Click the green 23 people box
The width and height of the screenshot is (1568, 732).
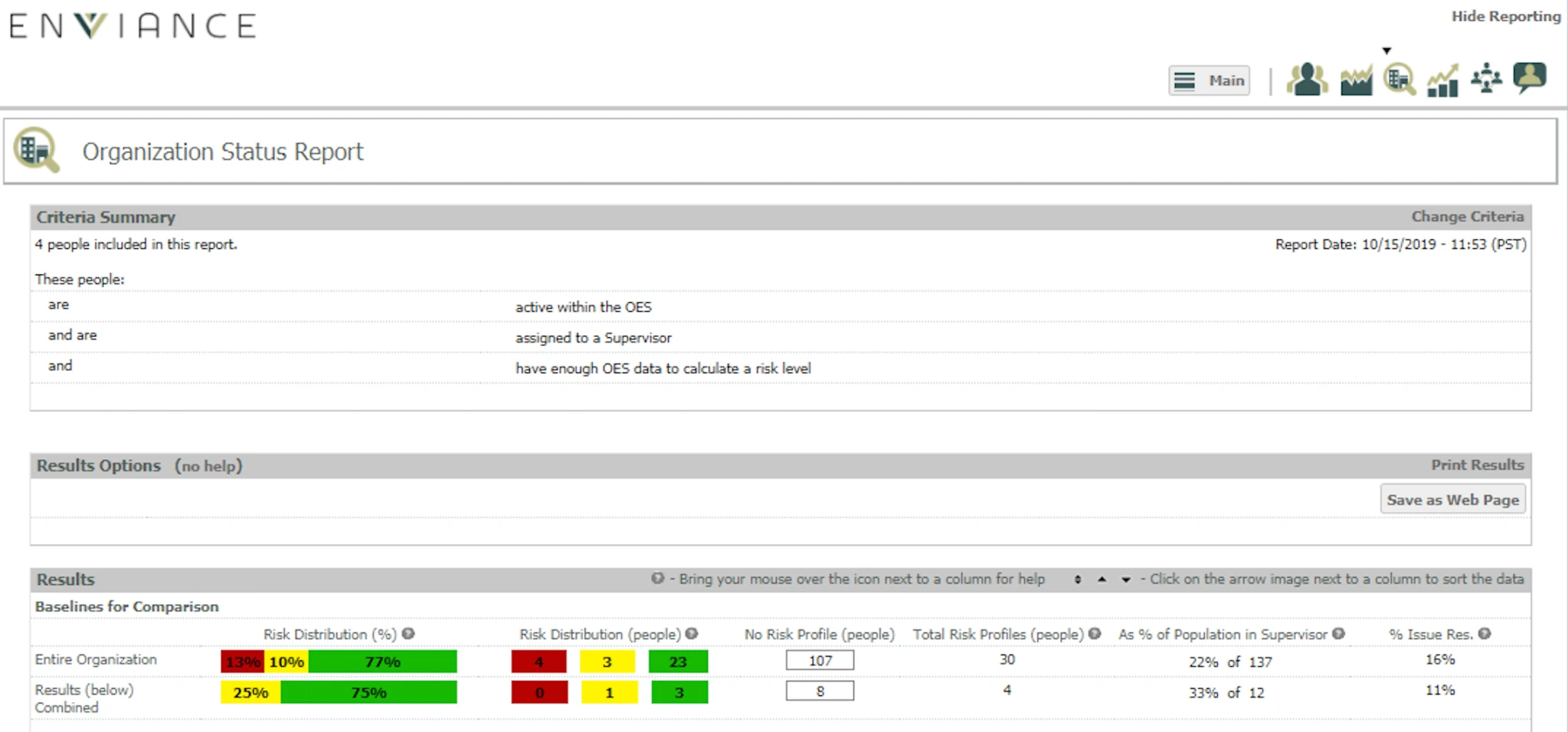click(678, 661)
